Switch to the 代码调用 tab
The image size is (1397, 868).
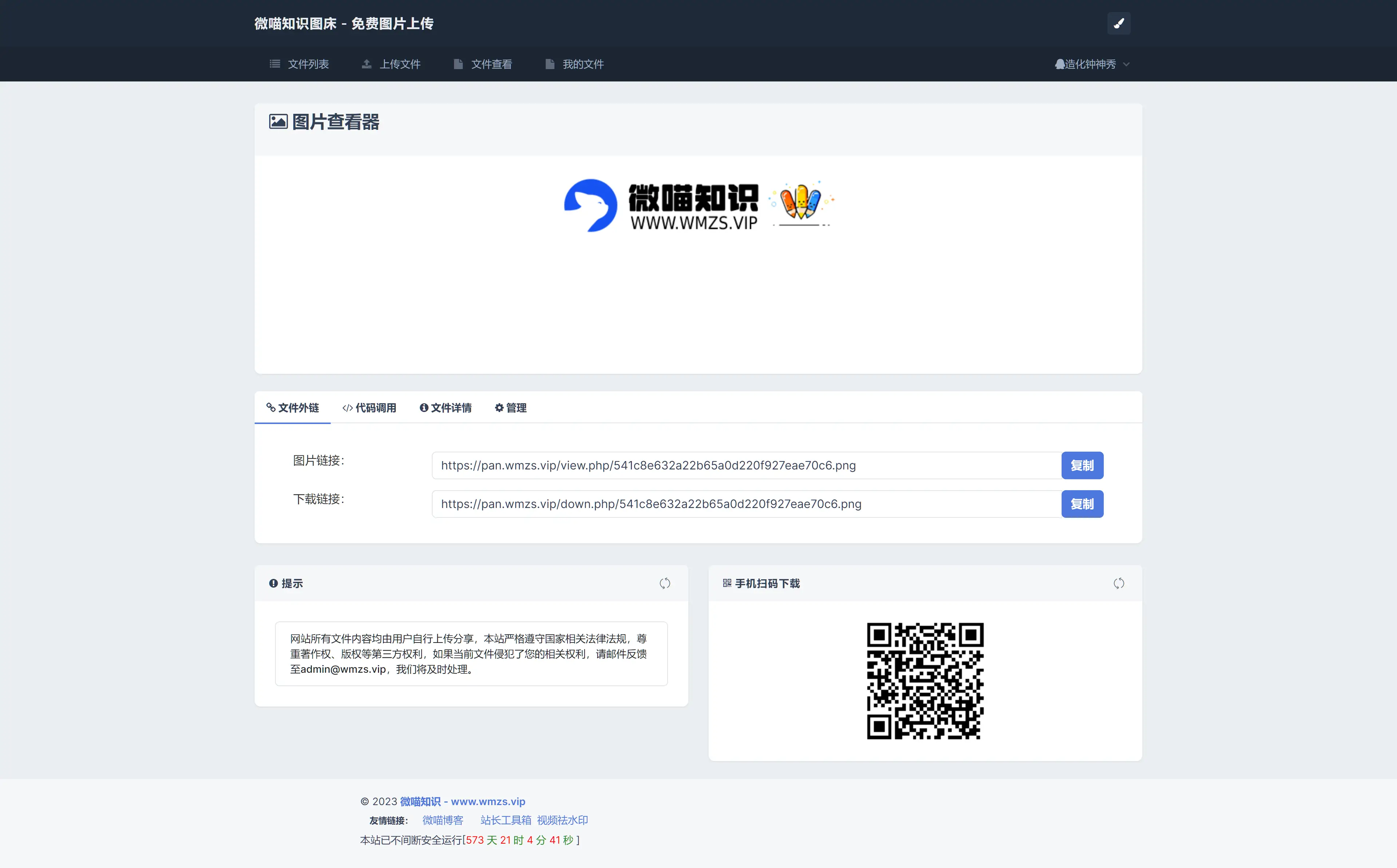pyautogui.click(x=370, y=408)
